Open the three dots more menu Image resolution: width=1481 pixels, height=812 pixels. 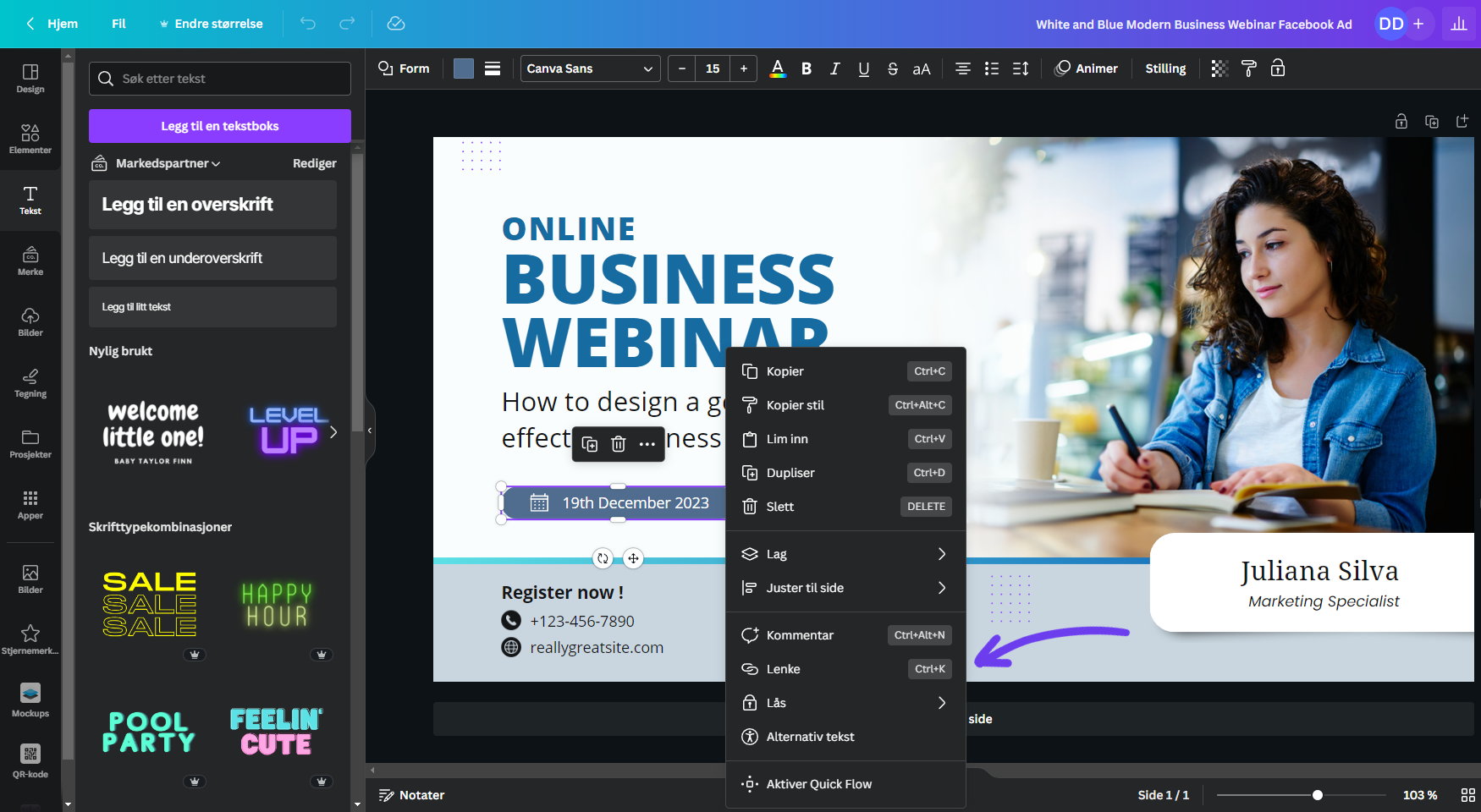(x=647, y=444)
